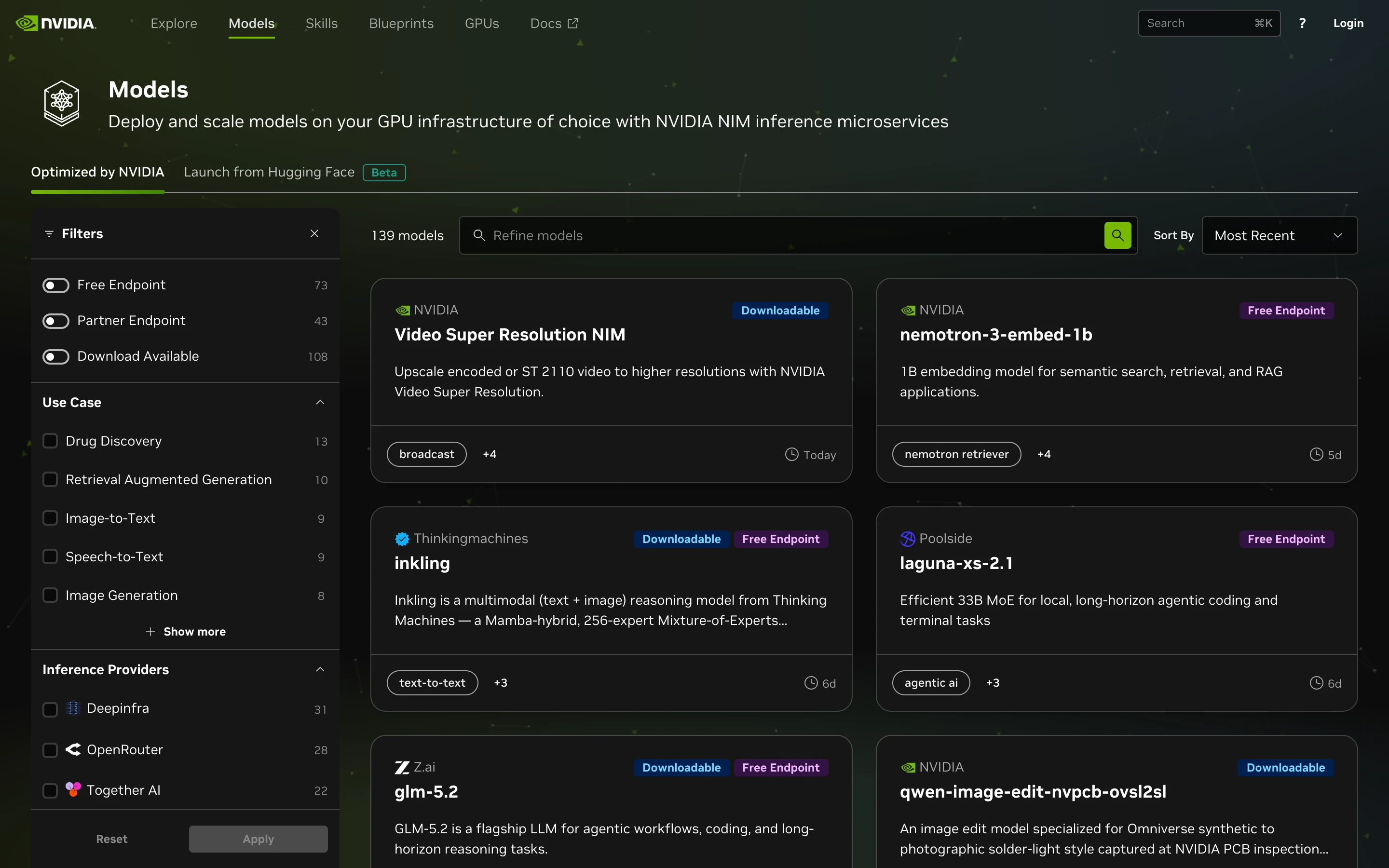Click magnifier icon inside Refine models field
This screenshot has width=1389, height=868.
[479, 235]
